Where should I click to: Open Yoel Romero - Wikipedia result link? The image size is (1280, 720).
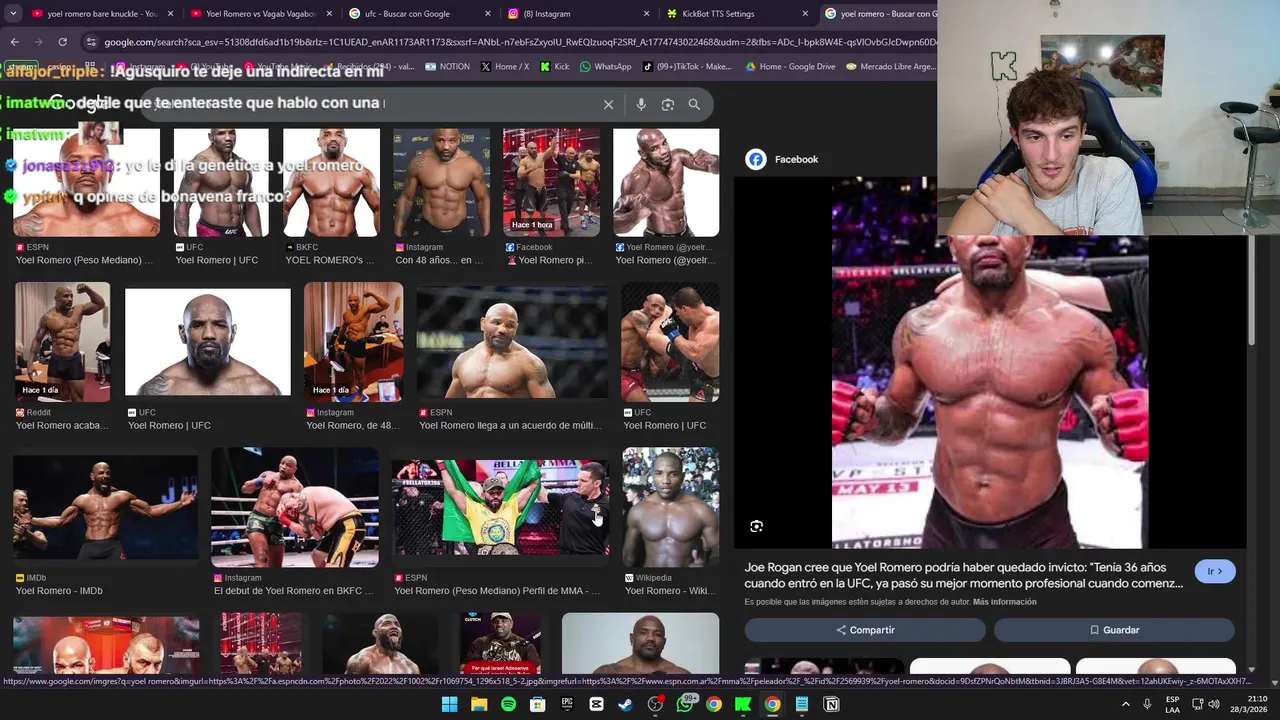pos(670,591)
